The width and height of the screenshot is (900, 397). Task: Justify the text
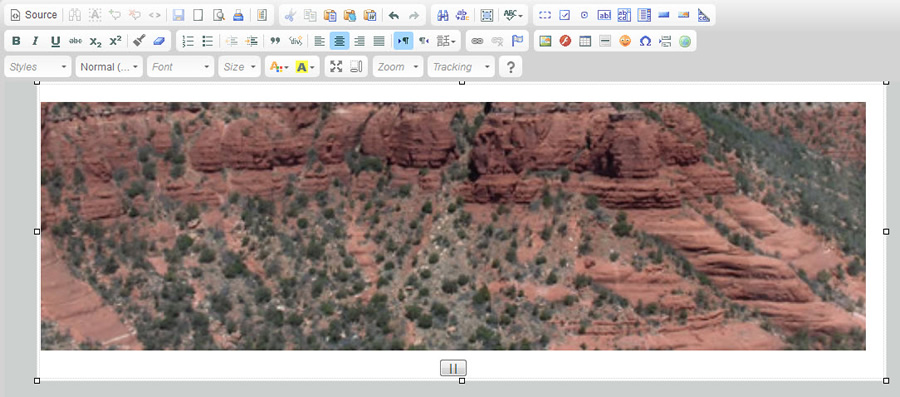(379, 41)
